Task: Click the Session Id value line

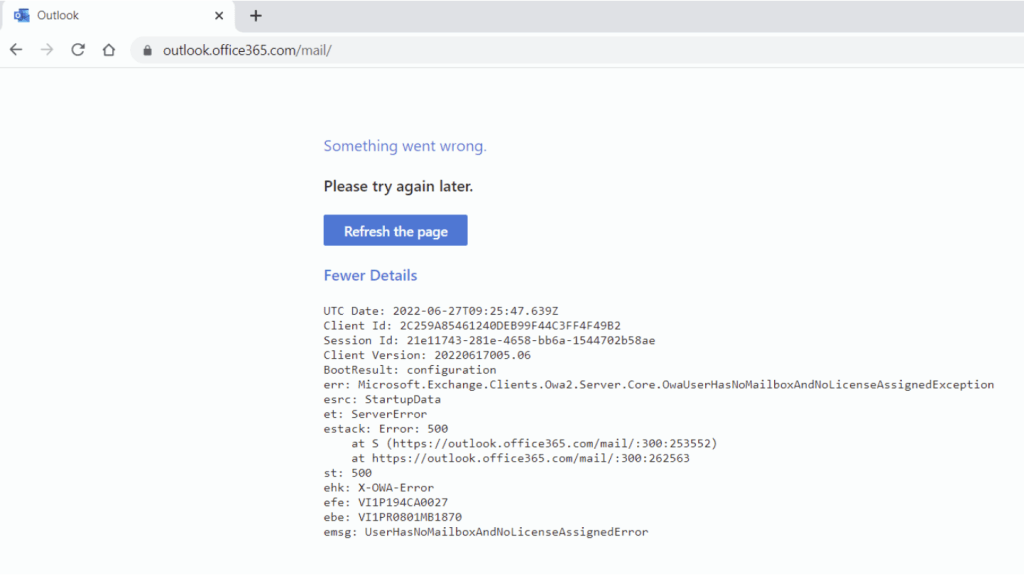Action: 489,340
